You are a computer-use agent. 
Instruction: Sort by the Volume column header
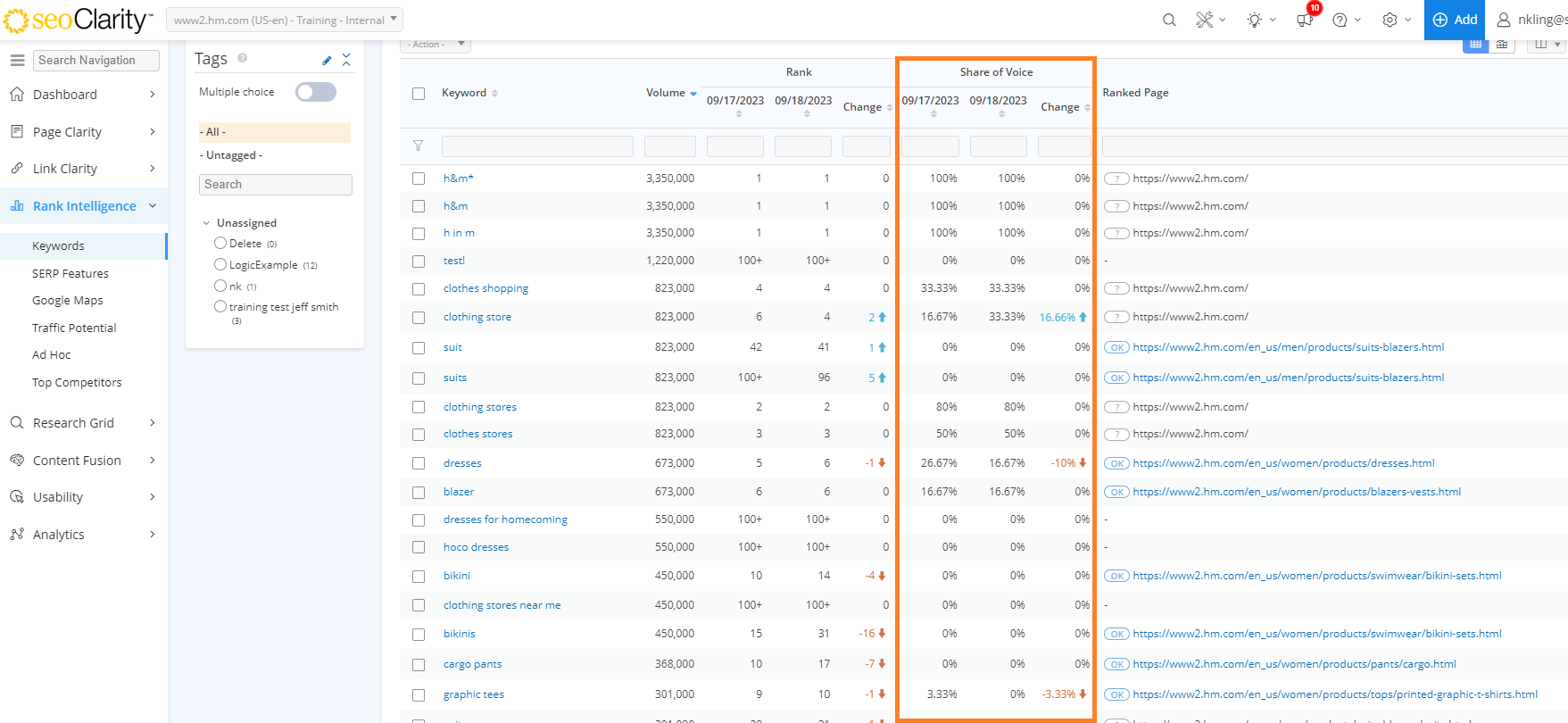[x=666, y=93]
